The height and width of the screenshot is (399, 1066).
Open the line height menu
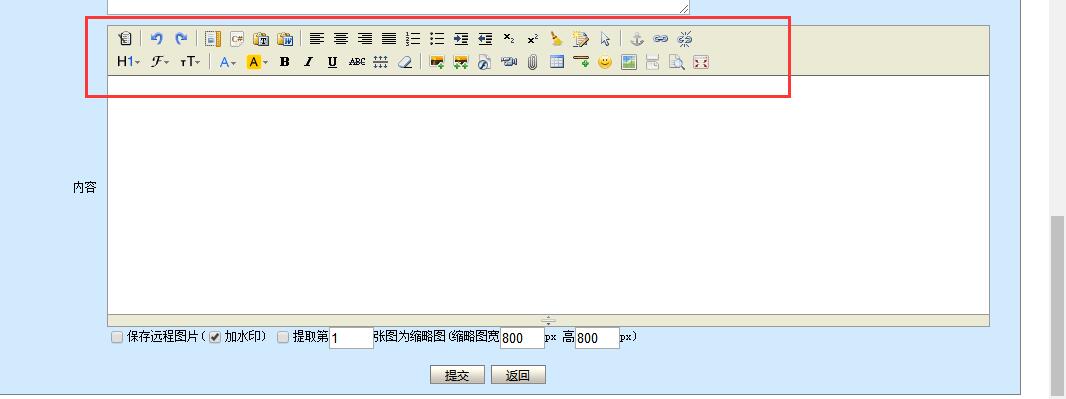pyautogui.click(x=381, y=62)
